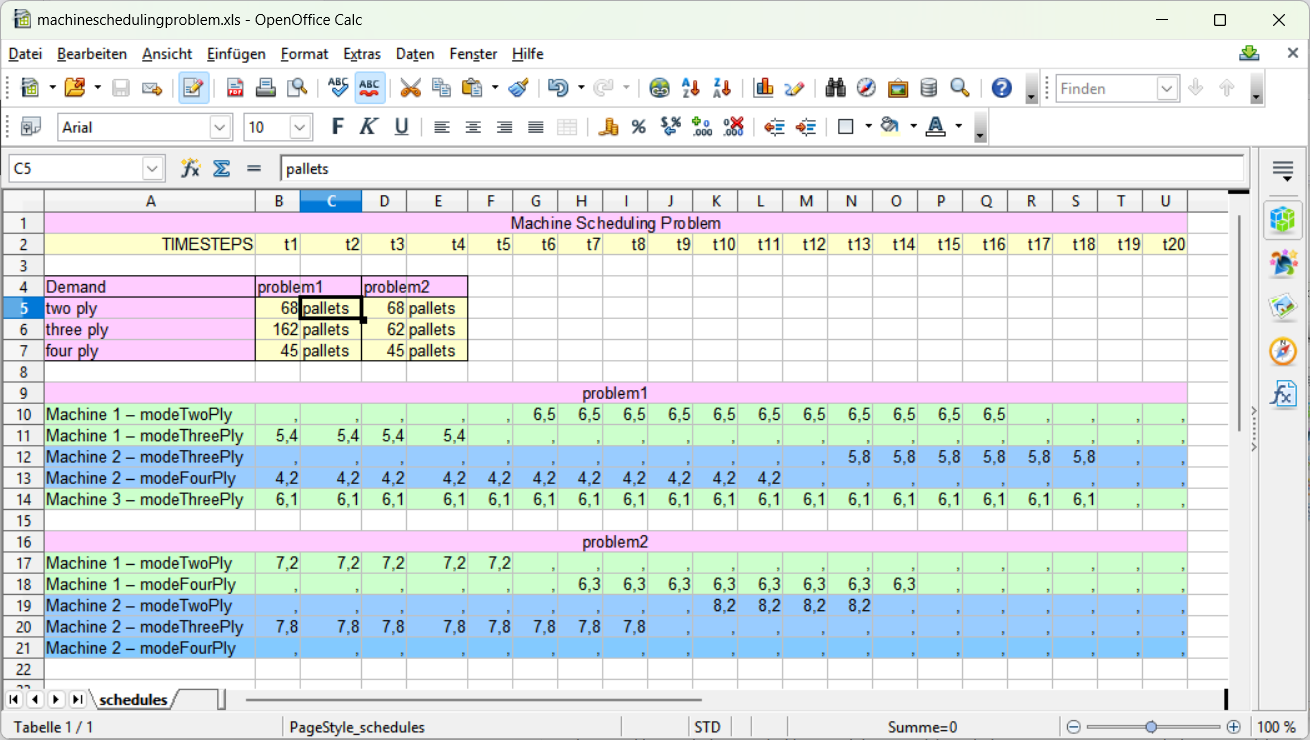Open the Page Preview icon

click(297, 88)
